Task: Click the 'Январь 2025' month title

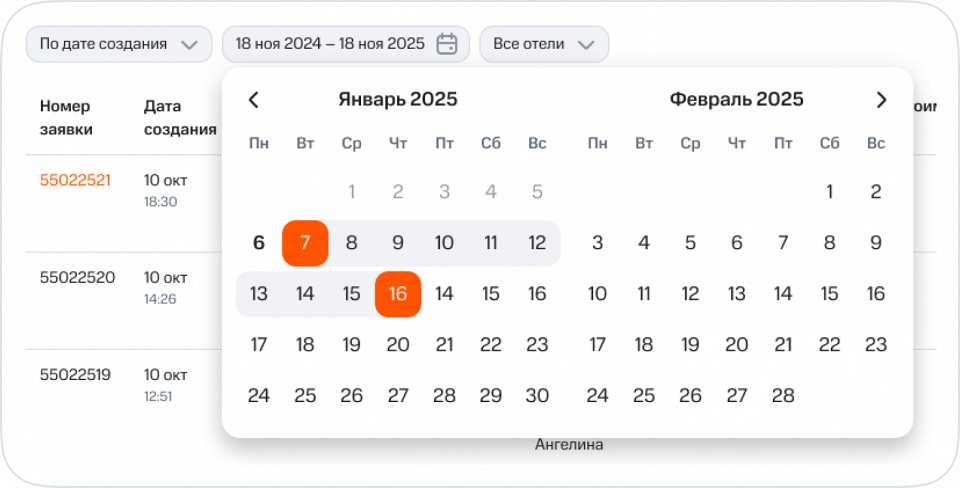Action: click(398, 100)
